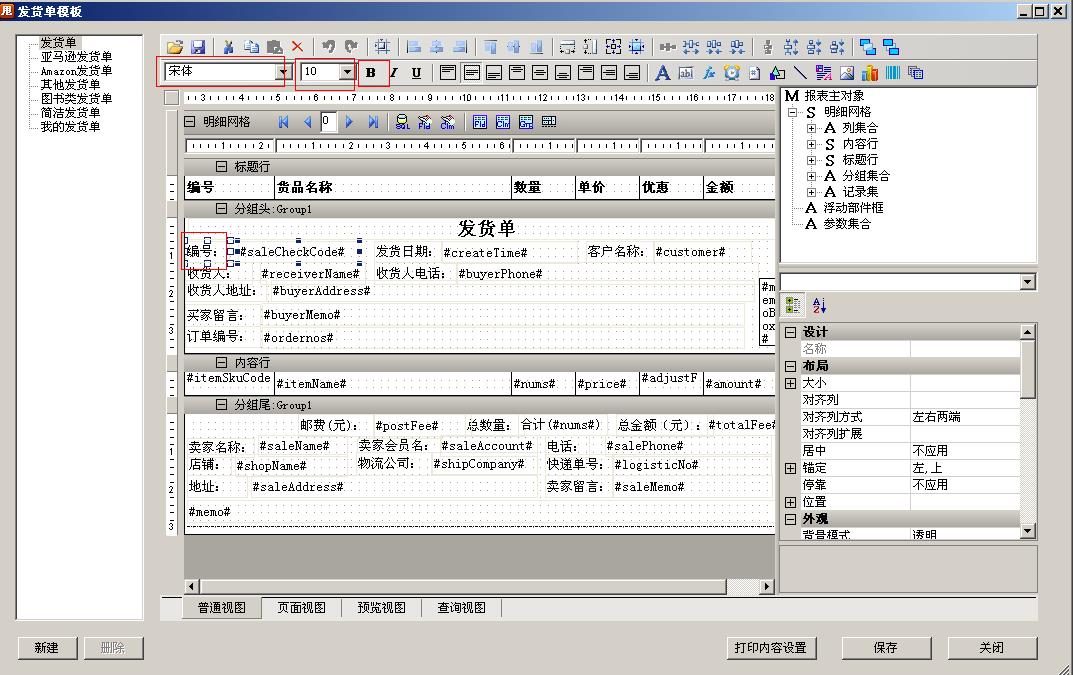The height and width of the screenshot is (675, 1073).
Task: Switch to 查询视图 tab
Action: tap(461, 608)
